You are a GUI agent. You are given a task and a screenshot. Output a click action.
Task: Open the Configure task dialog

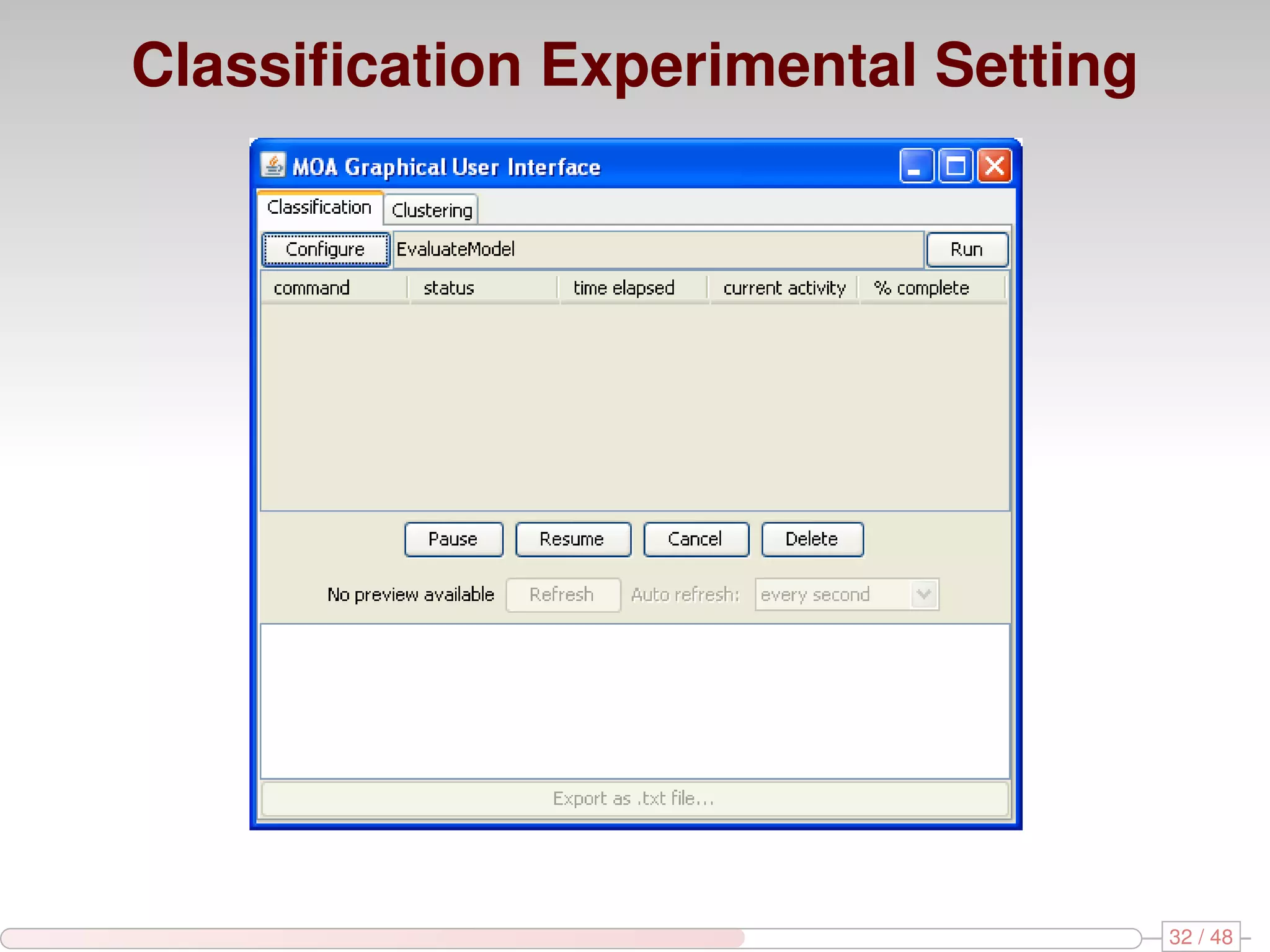click(x=326, y=249)
